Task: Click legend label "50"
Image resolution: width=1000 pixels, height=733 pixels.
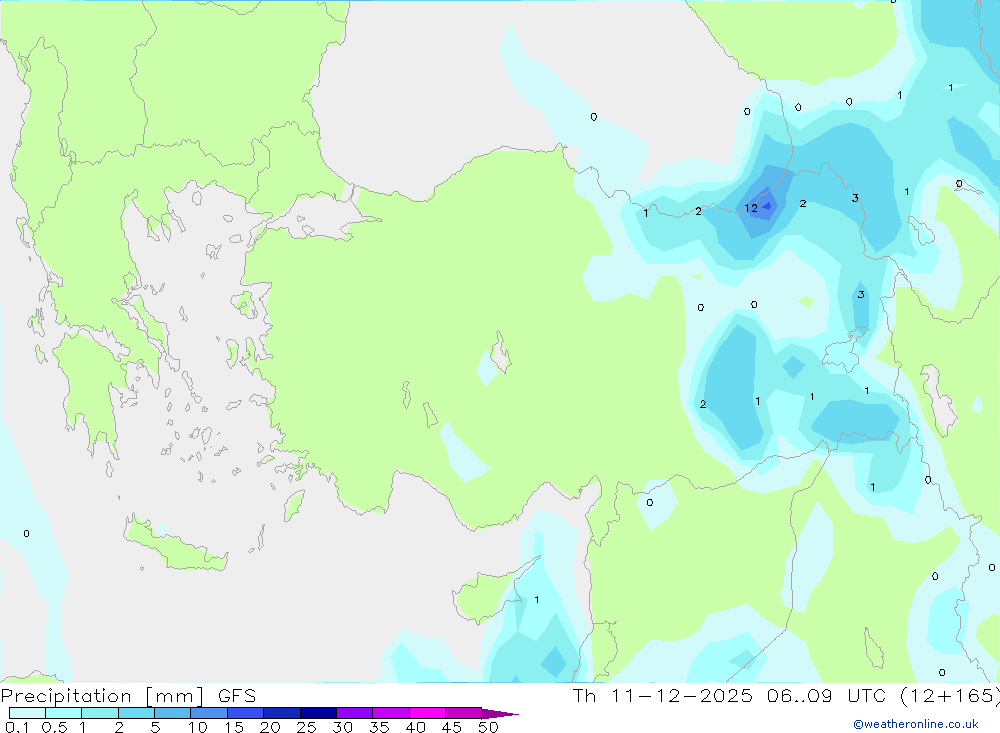Action: 488,727
